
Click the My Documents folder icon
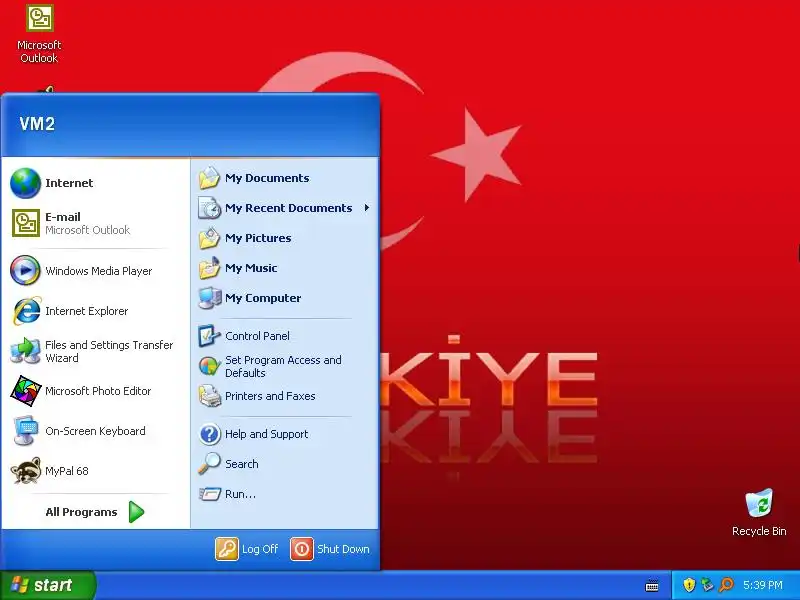pos(209,178)
